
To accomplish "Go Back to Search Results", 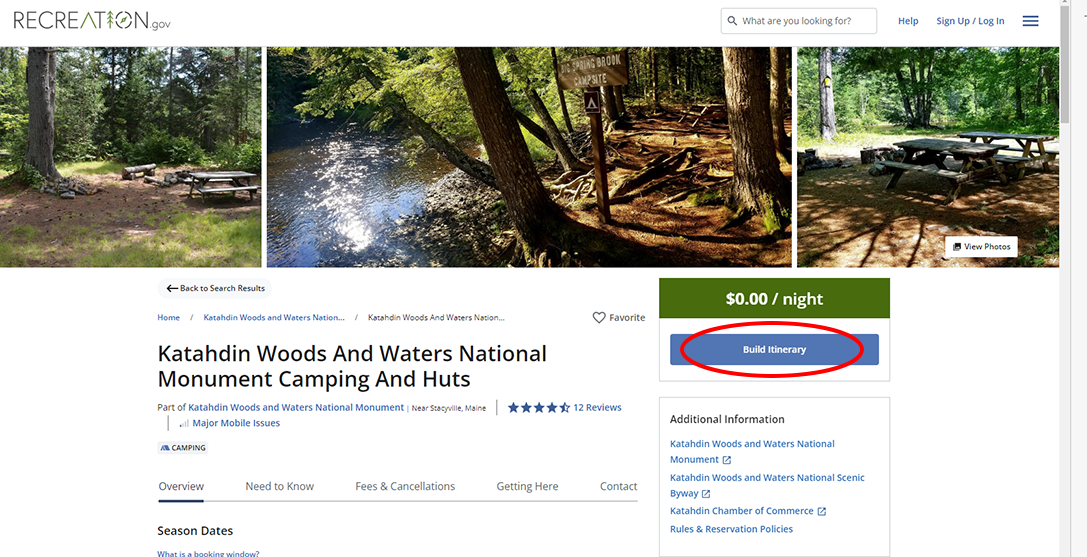I will [x=215, y=289].
